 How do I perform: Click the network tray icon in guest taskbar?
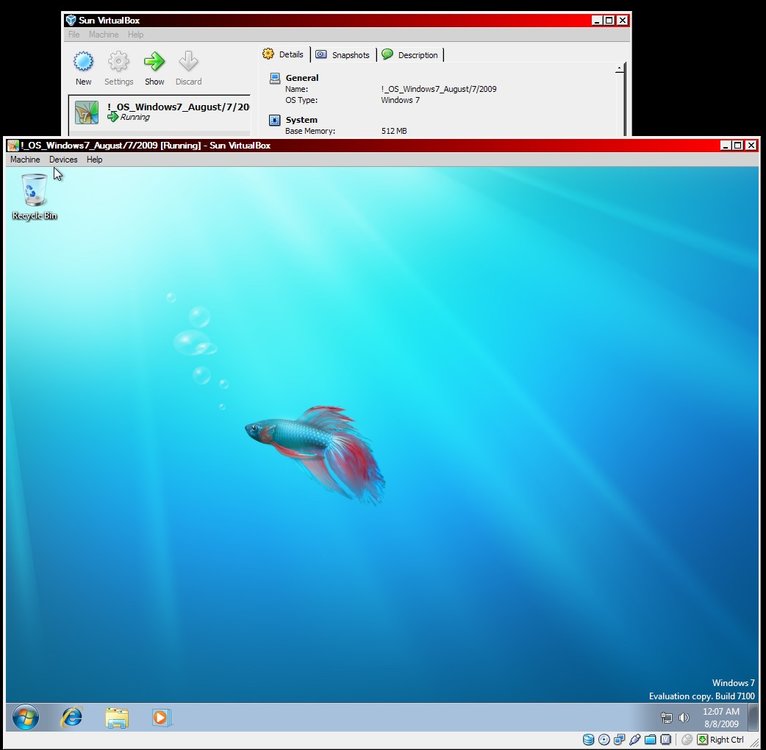point(666,718)
